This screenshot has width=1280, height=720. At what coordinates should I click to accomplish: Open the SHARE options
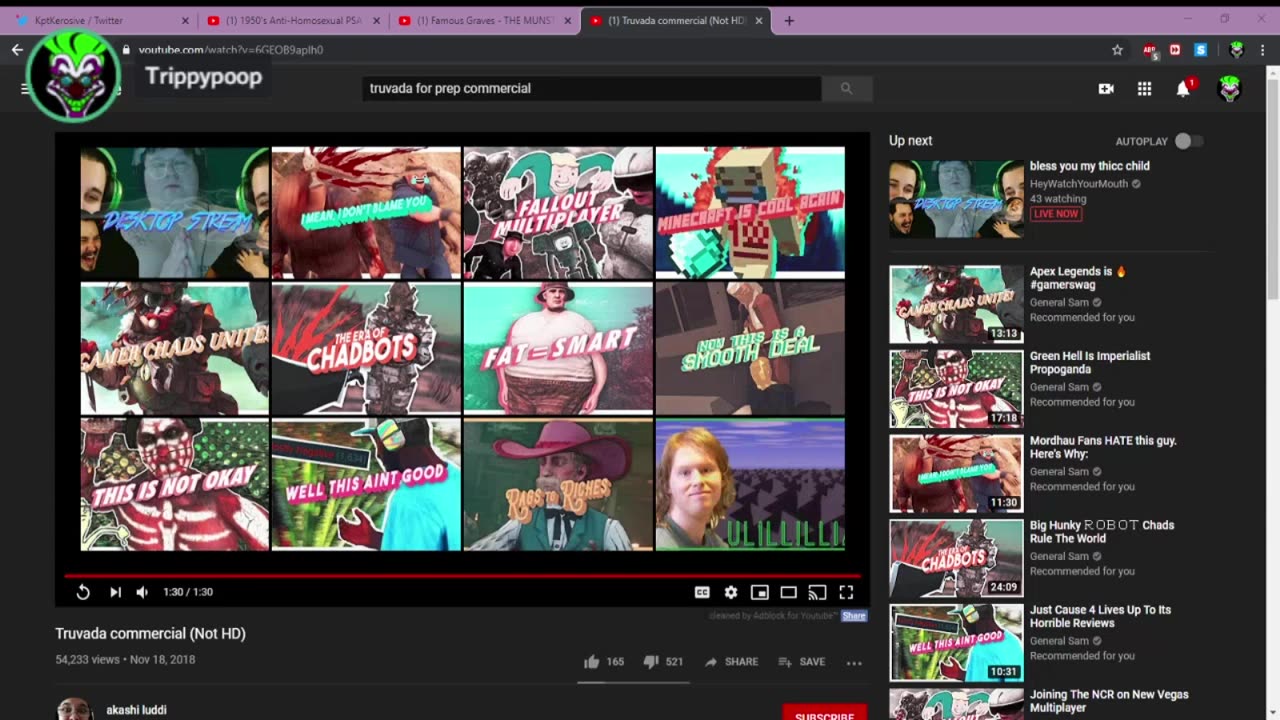click(x=731, y=661)
